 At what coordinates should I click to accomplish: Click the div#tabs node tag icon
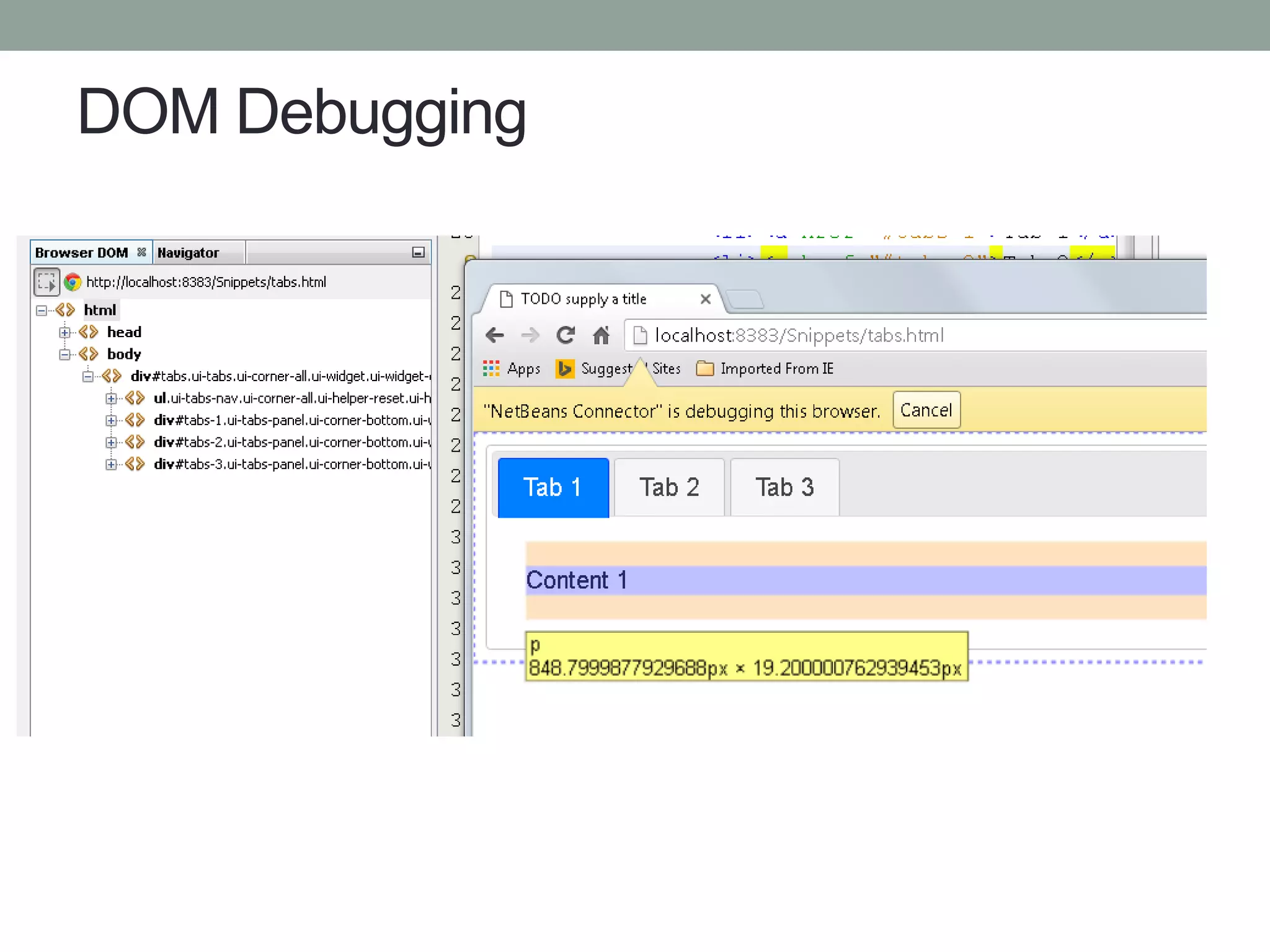(112, 376)
